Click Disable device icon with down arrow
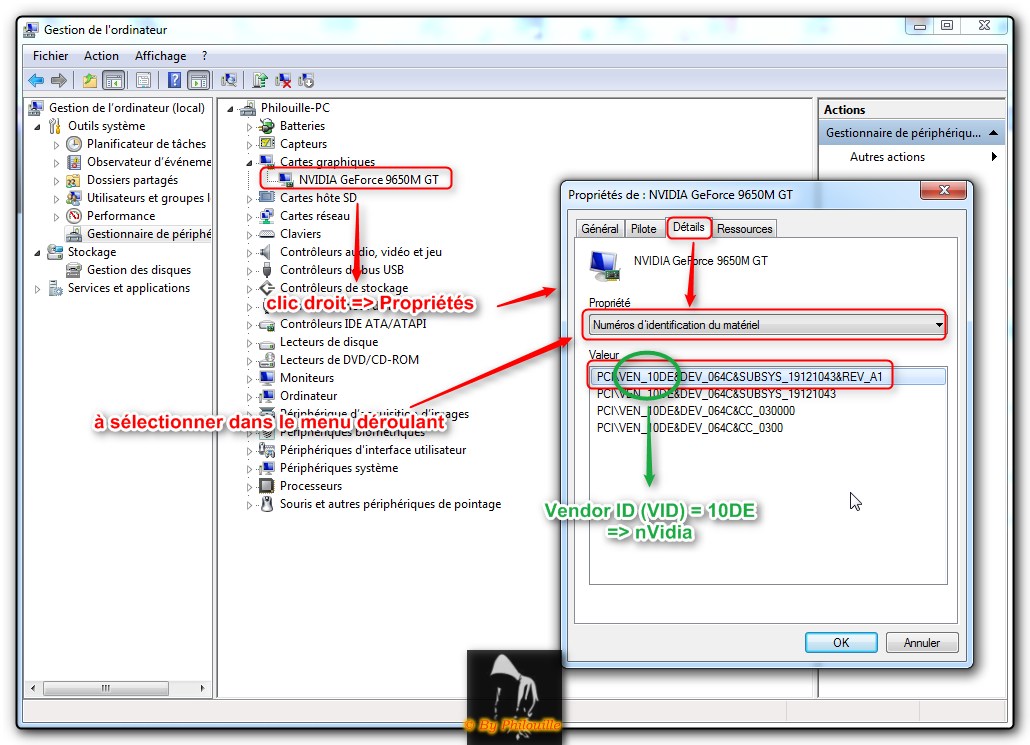Screen dimensions: 1030x745 point(306,80)
